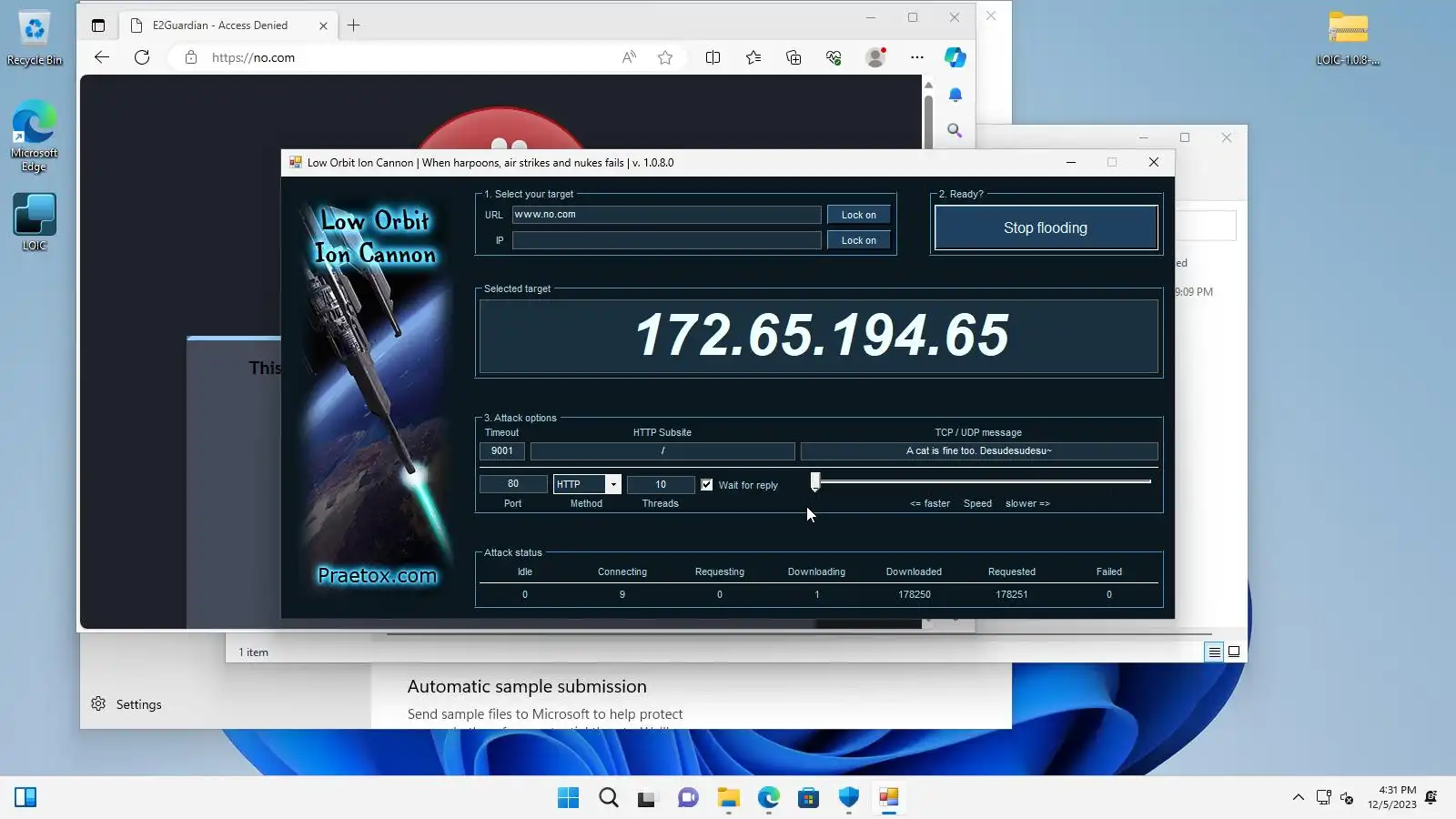Open File Explorer from the taskbar

[728, 798]
